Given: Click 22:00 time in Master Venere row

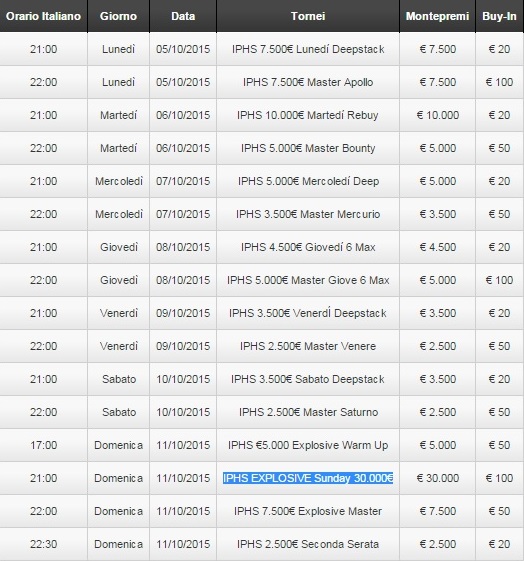Looking at the screenshot, I should (43, 346).
